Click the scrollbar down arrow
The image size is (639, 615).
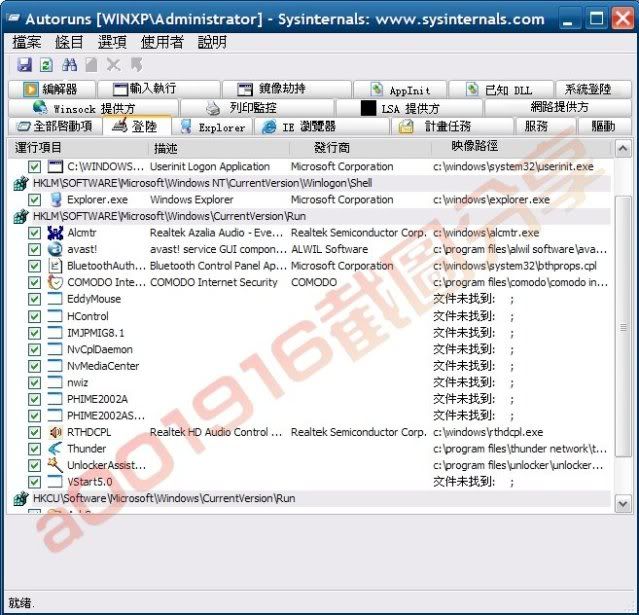[623, 504]
